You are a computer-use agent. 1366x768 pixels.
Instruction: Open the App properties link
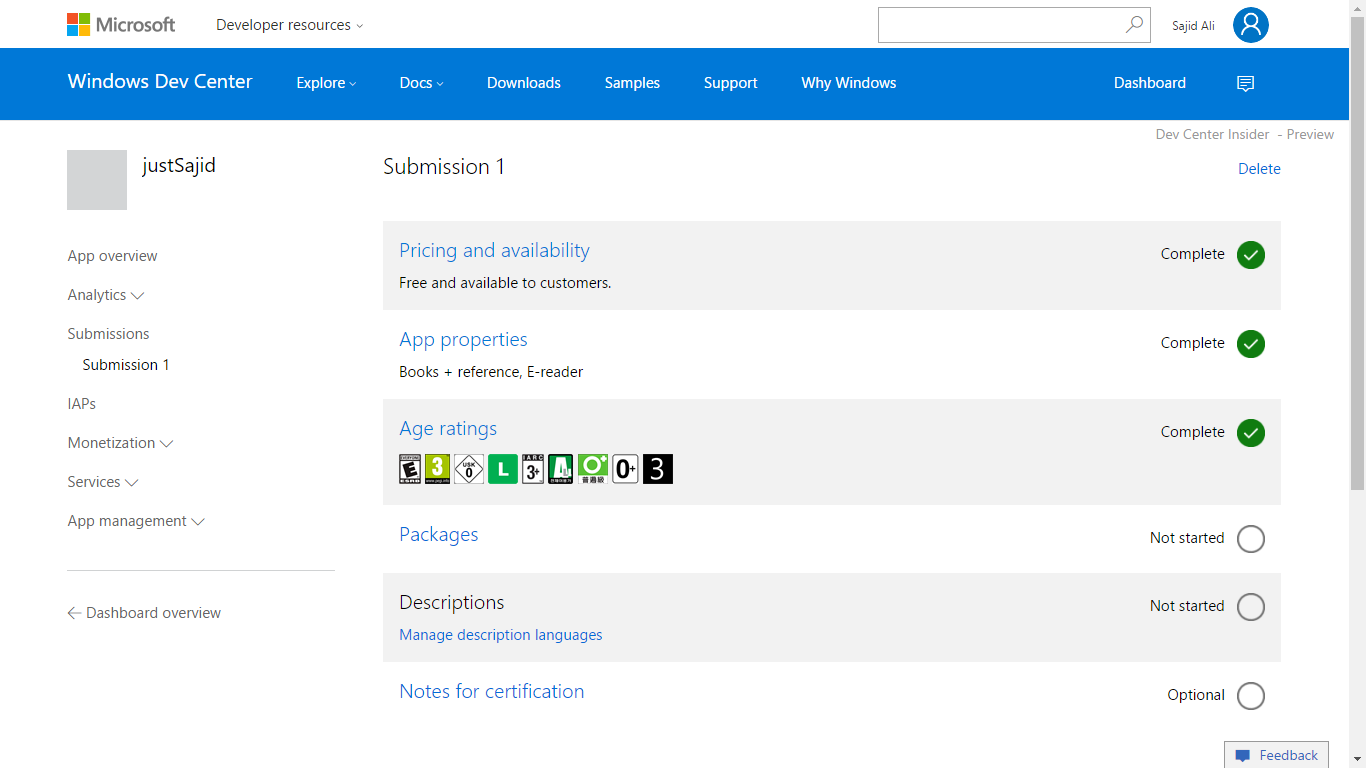coord(463,340)
